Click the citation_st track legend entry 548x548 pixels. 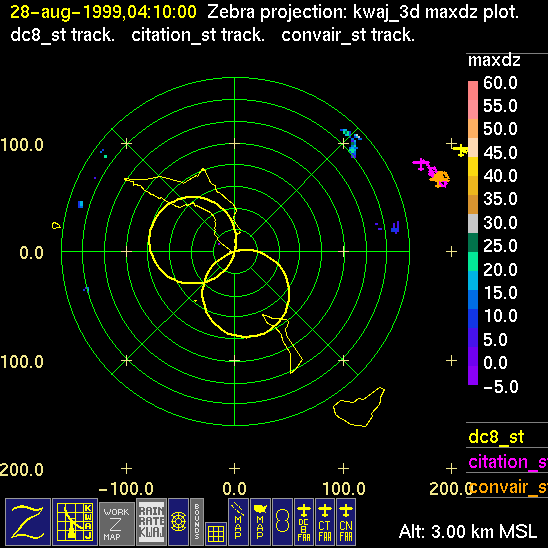coord(508,462)
